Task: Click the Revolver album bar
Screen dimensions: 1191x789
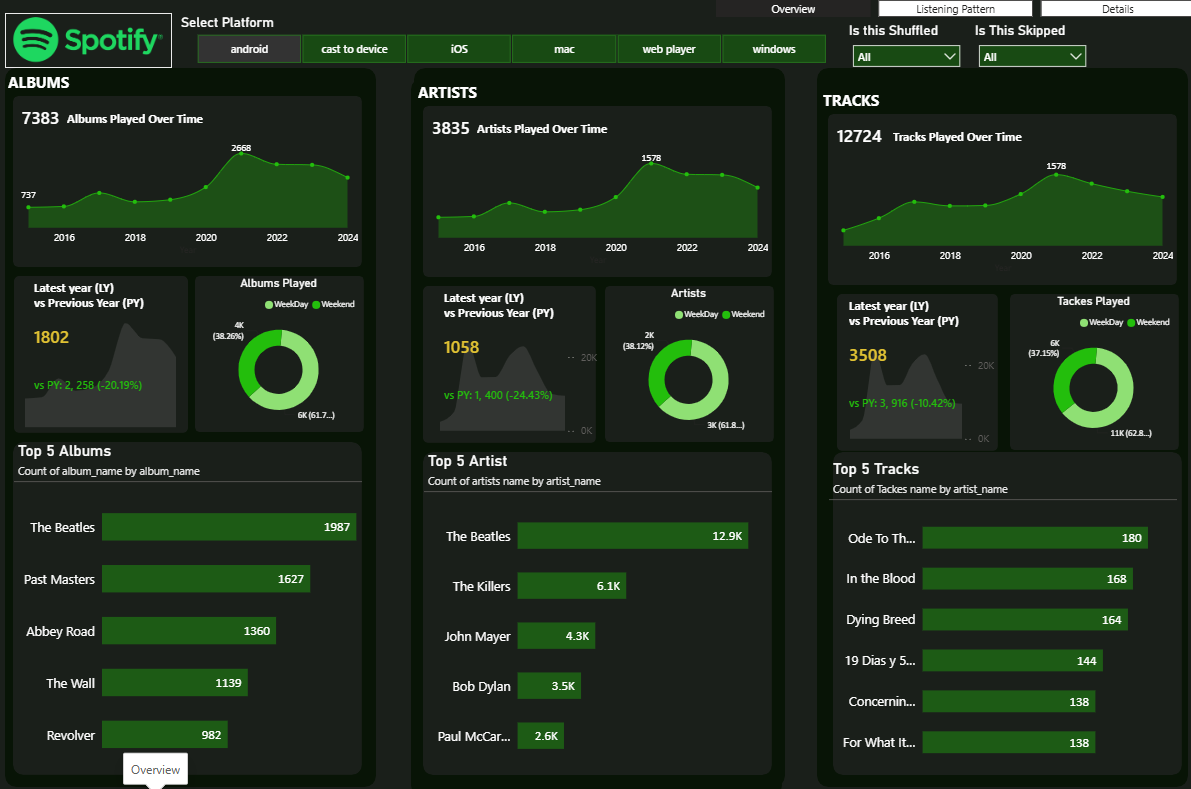Action: [165, 735]
